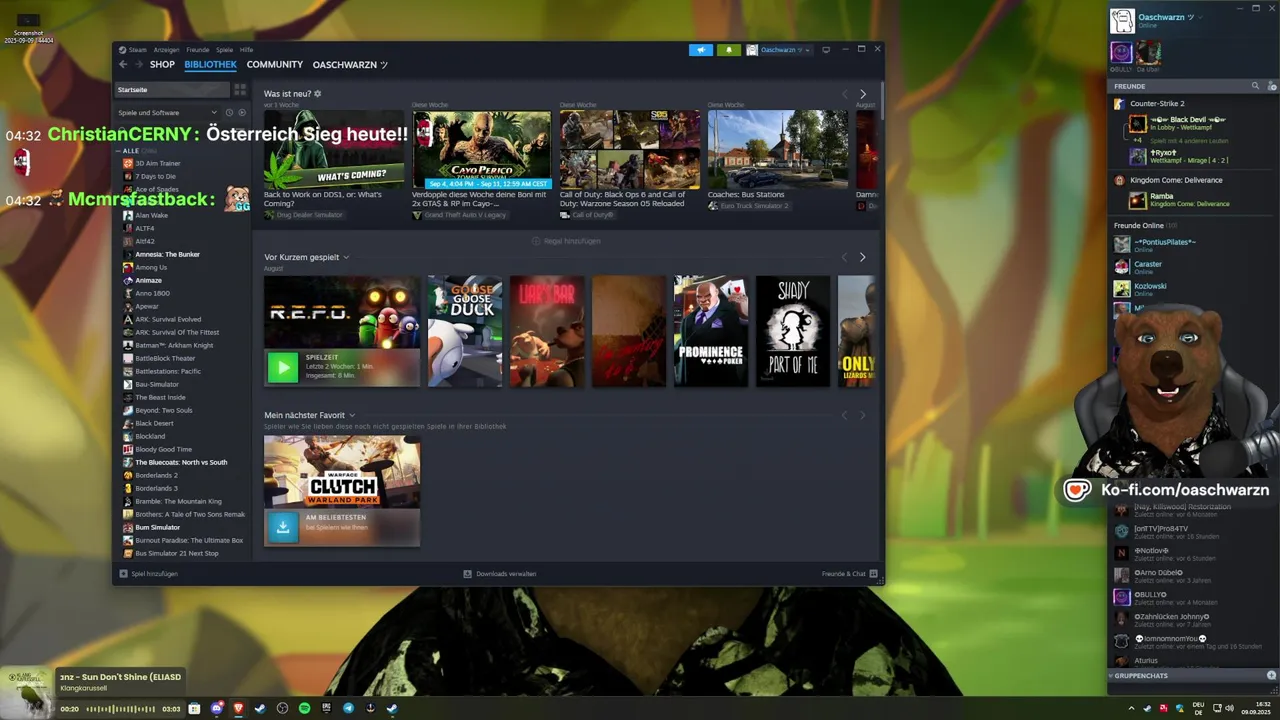The width and height of the screenshot is (1280, 720).
Task: Open Epic Games launcher from the taskbar
Action: point(326,708)
